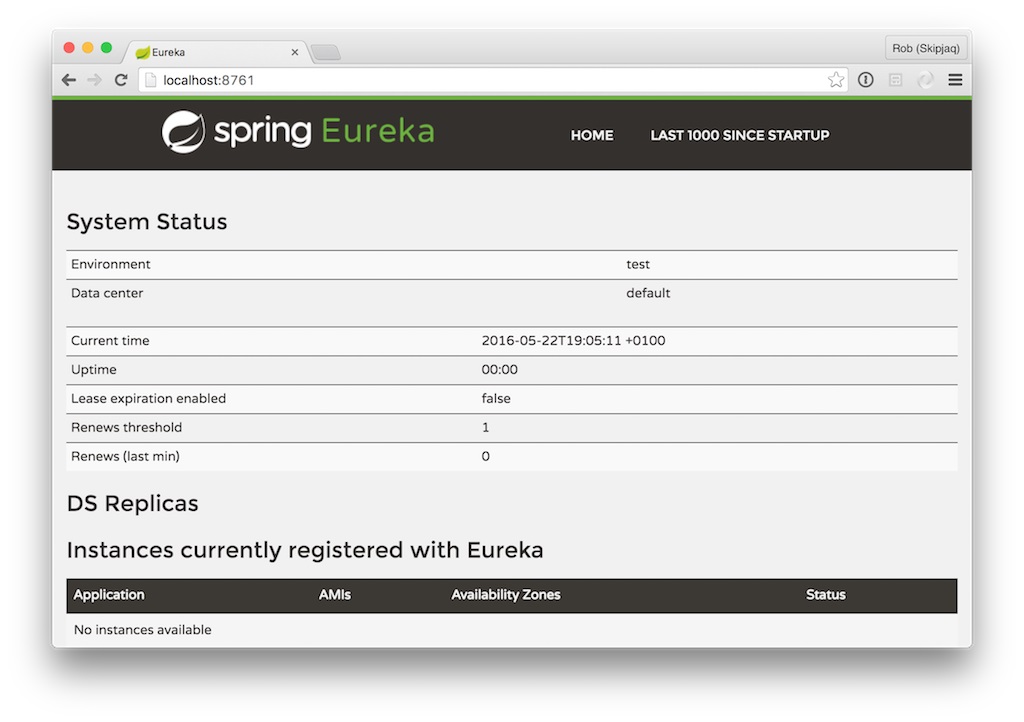The image size is (1024, 722).
Task: Minimize window with yellow button
Action: [x=88, y=48]
